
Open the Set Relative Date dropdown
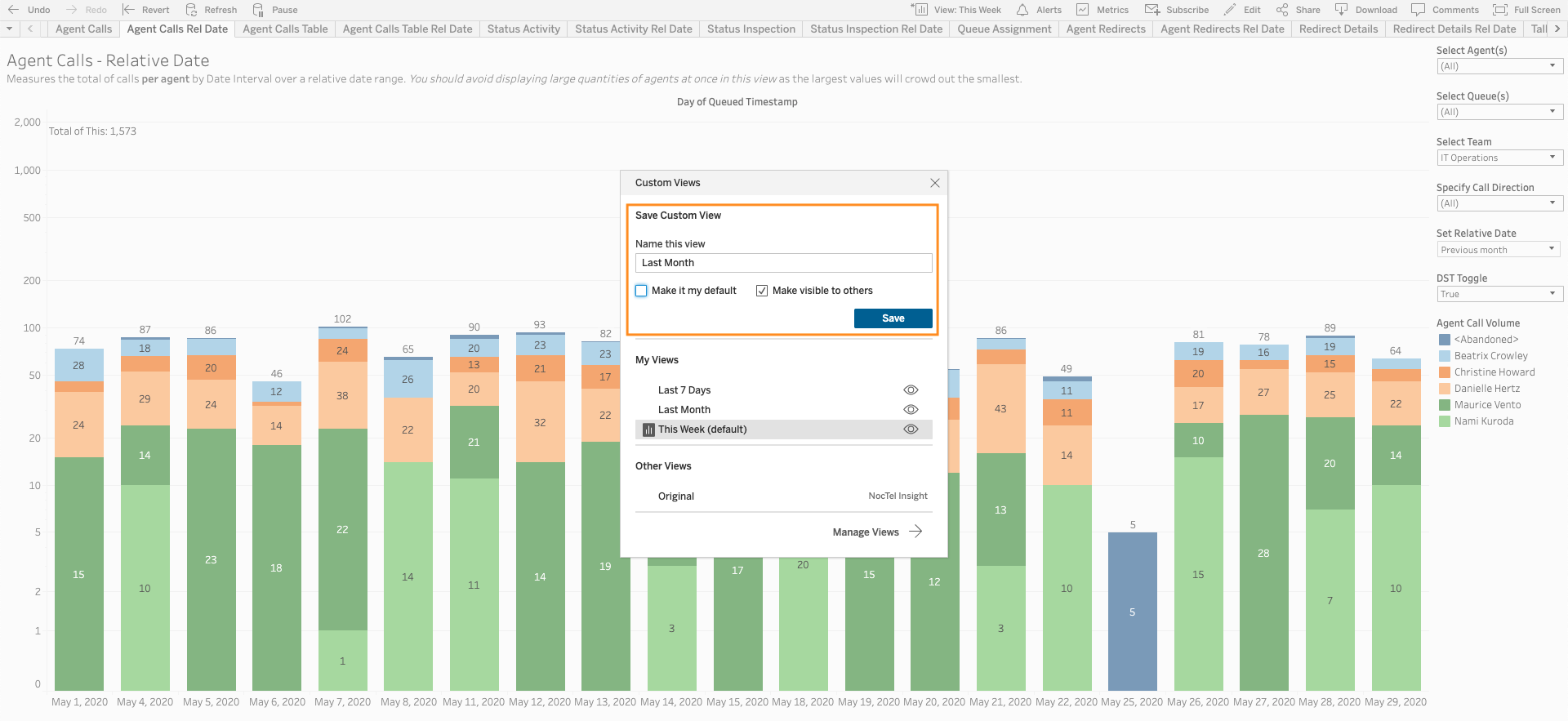1499,250
